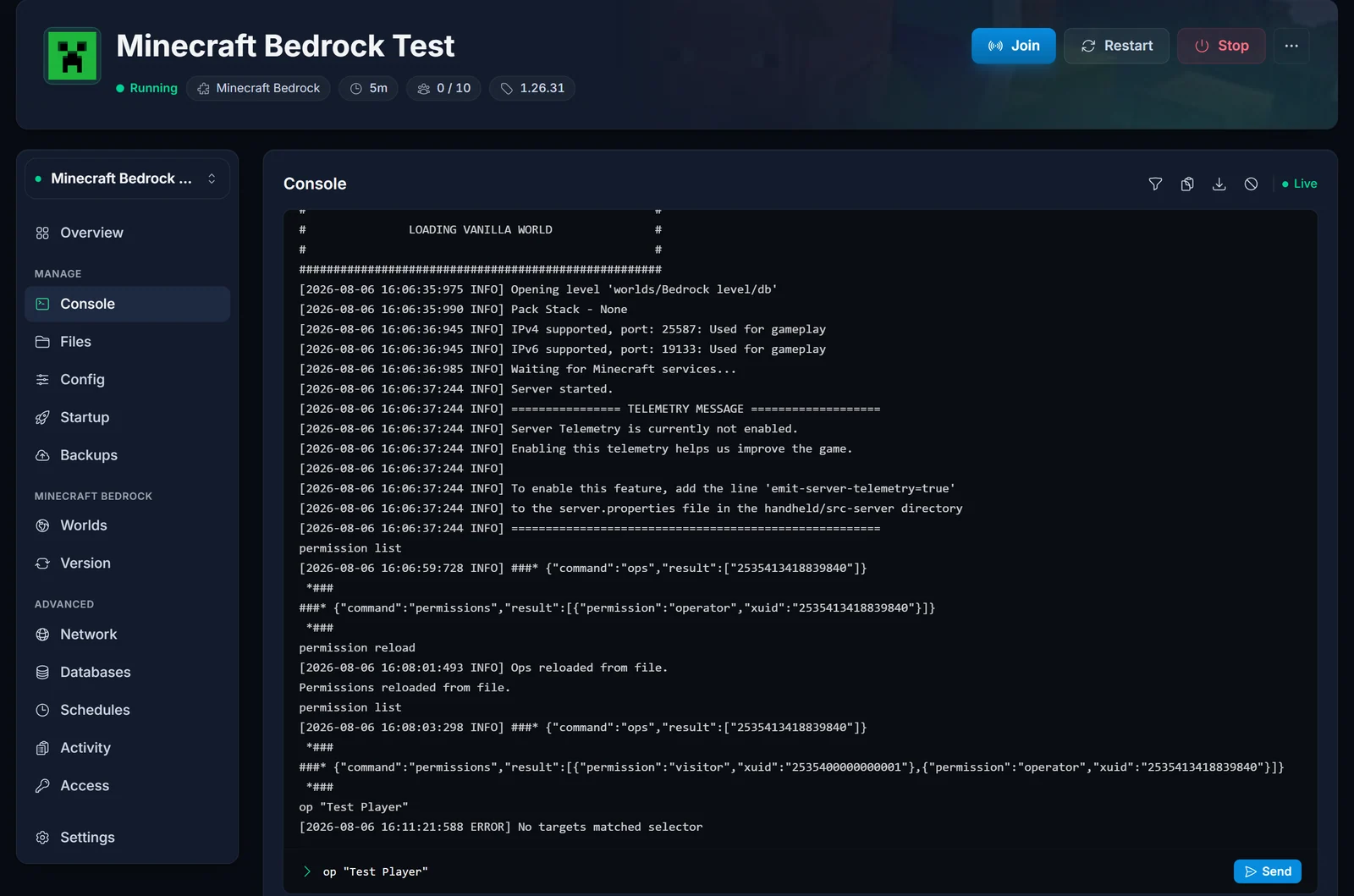
Task: Click the 'permission reload' command line
Action: 357,648
